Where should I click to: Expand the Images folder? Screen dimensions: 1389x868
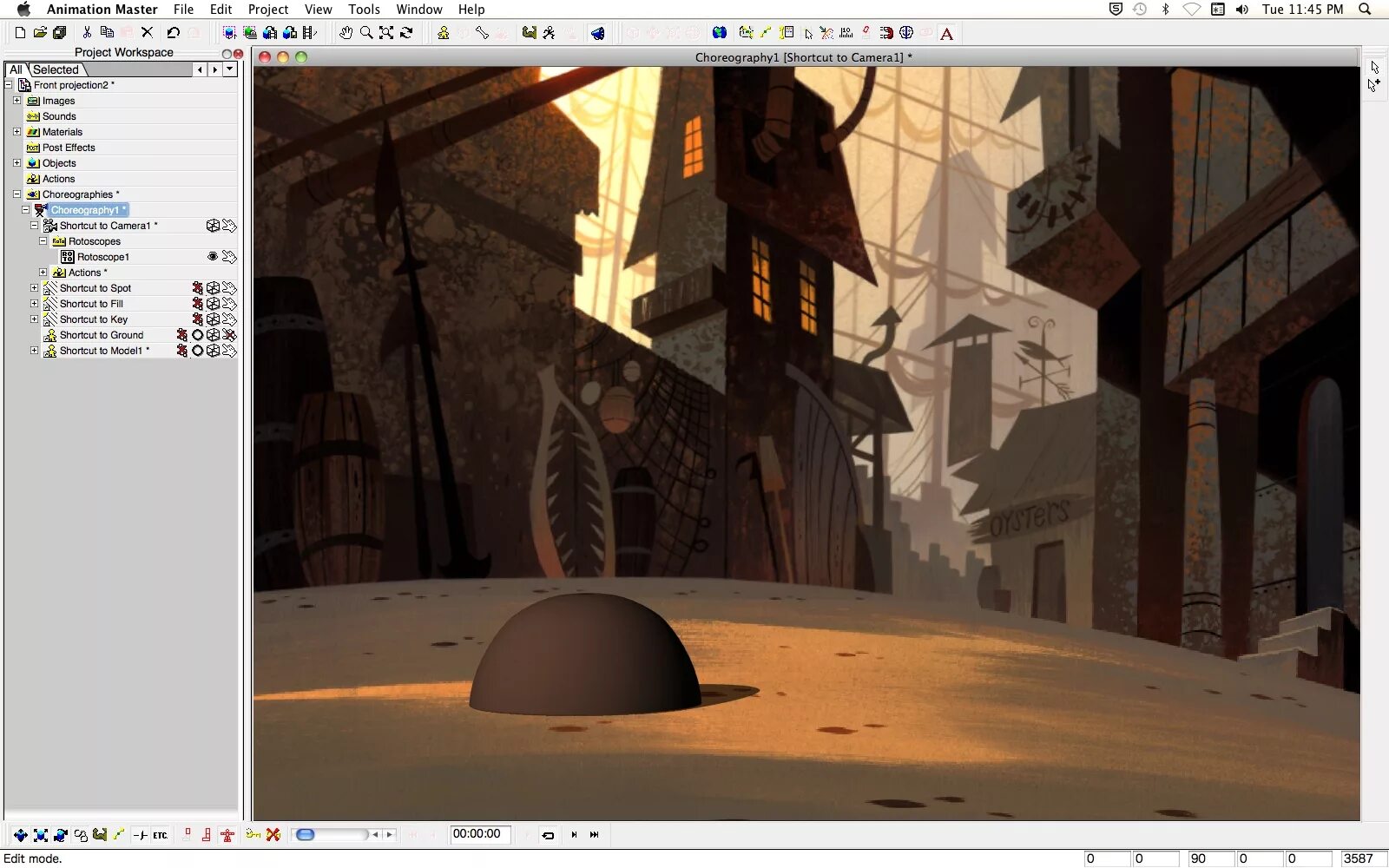coord(16,101)
